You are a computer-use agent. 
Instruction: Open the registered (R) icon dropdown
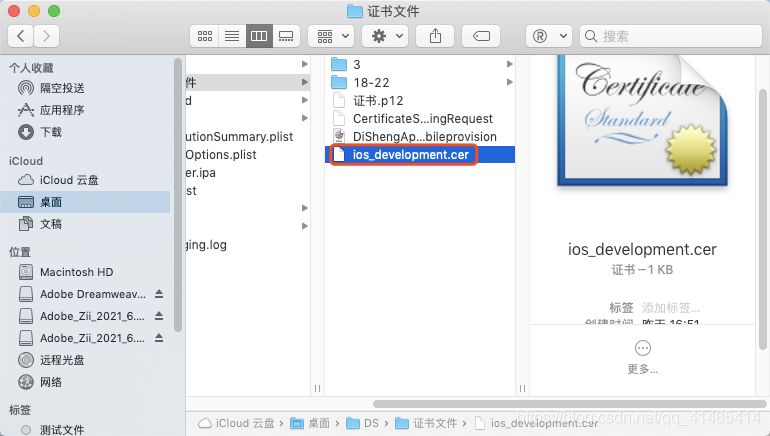point(549,36)
